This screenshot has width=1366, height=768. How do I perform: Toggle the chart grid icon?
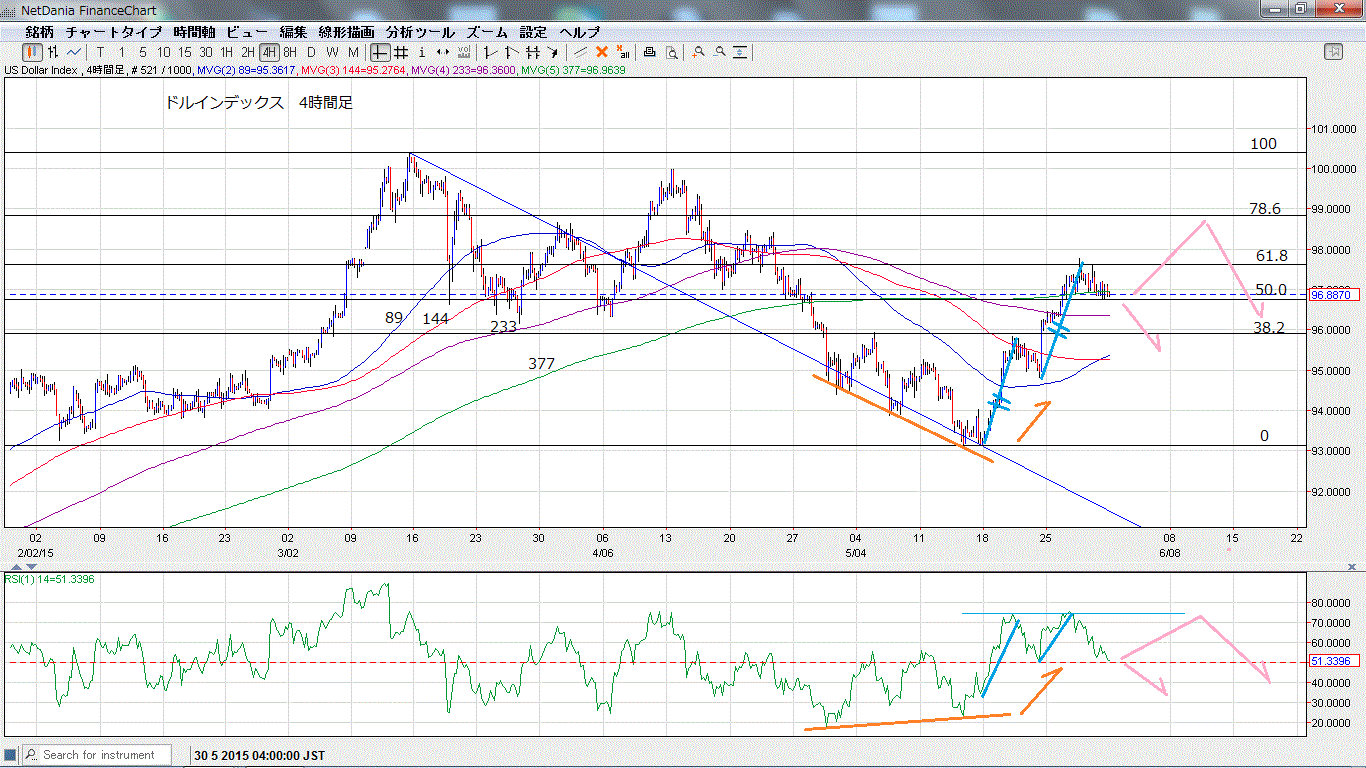400,52
